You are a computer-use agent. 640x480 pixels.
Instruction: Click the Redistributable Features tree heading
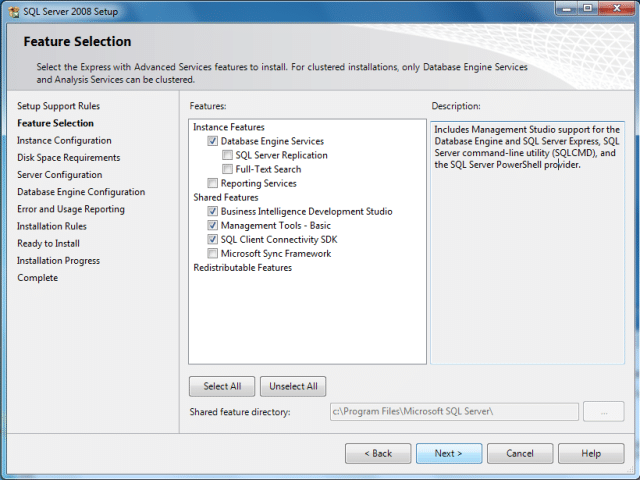(242, 268)
